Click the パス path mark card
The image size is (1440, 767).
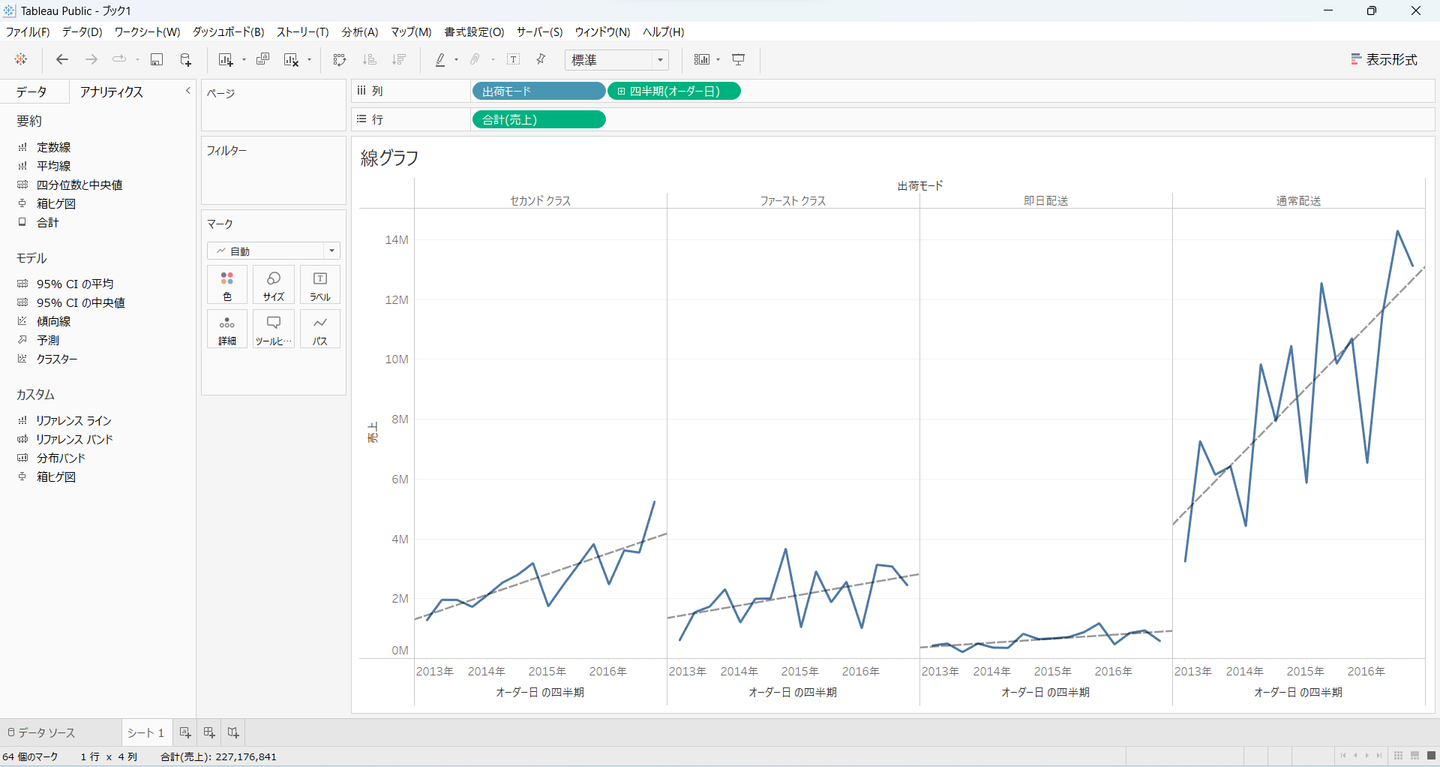pyautogui.click(x=320, y=329)
